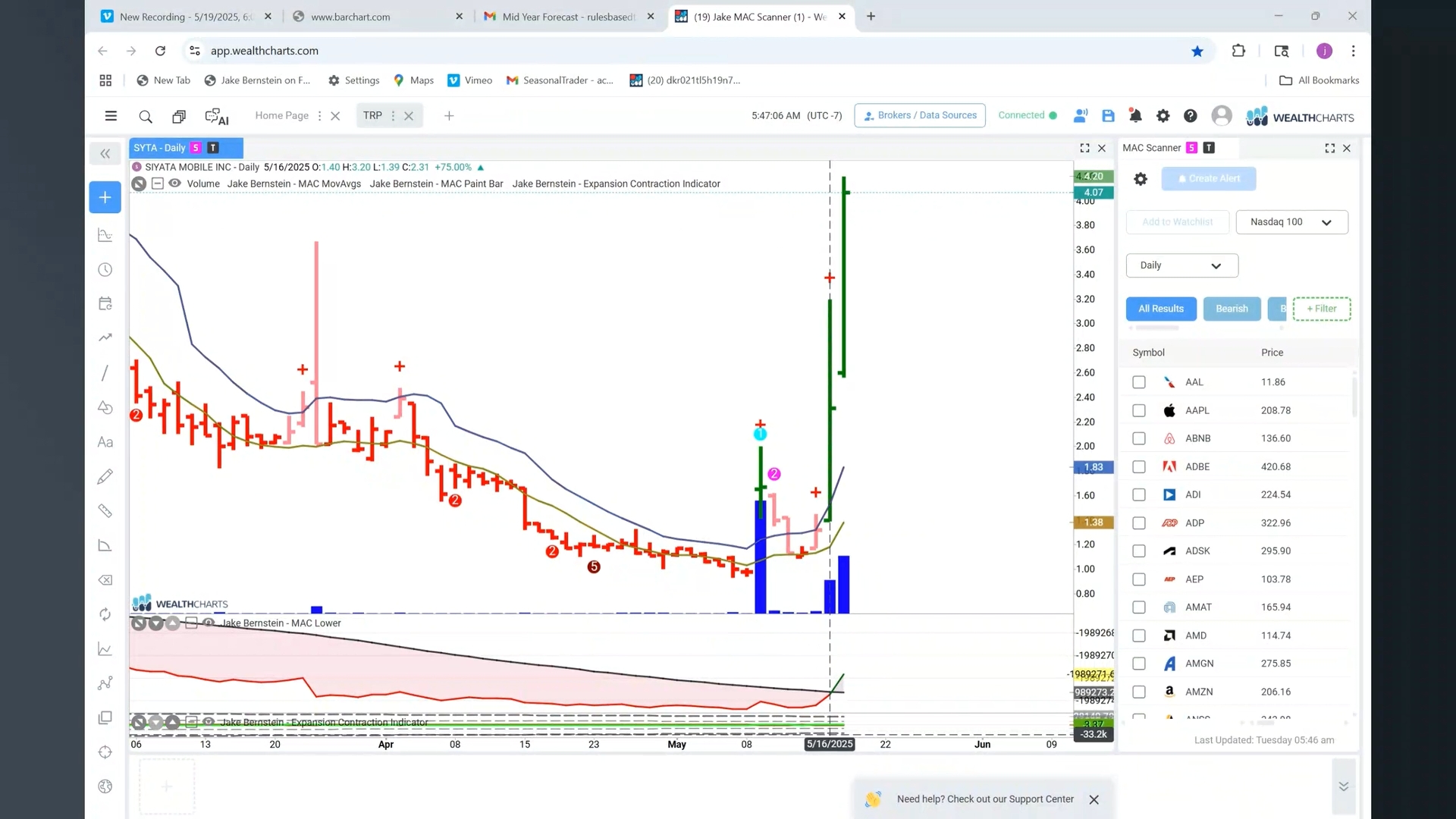Screen dimensions: 1456x819
Task: Toggle visibility eye for chart indicators
Action: (x=175, y=184)
